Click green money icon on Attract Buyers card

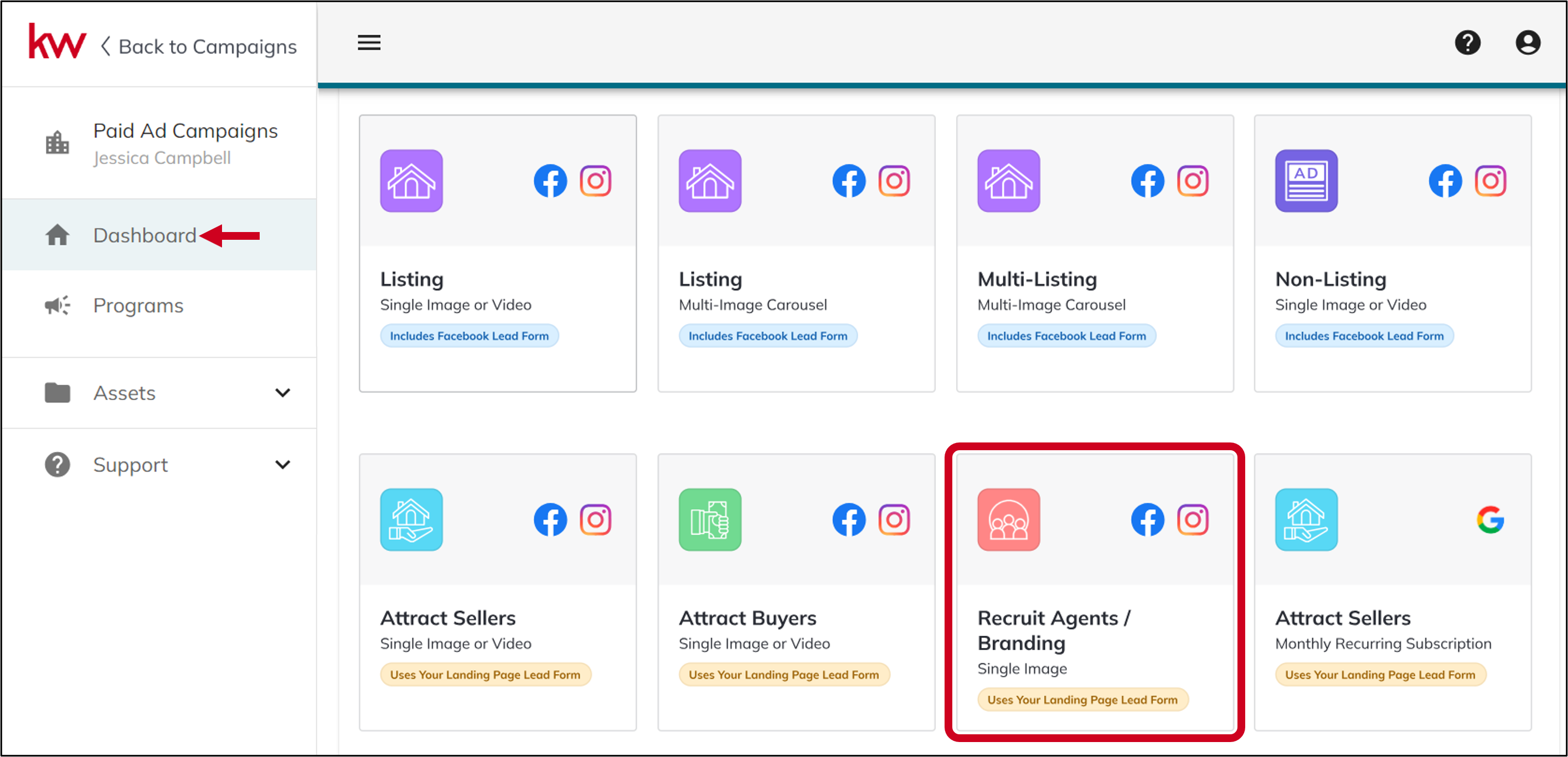[710, 519]
